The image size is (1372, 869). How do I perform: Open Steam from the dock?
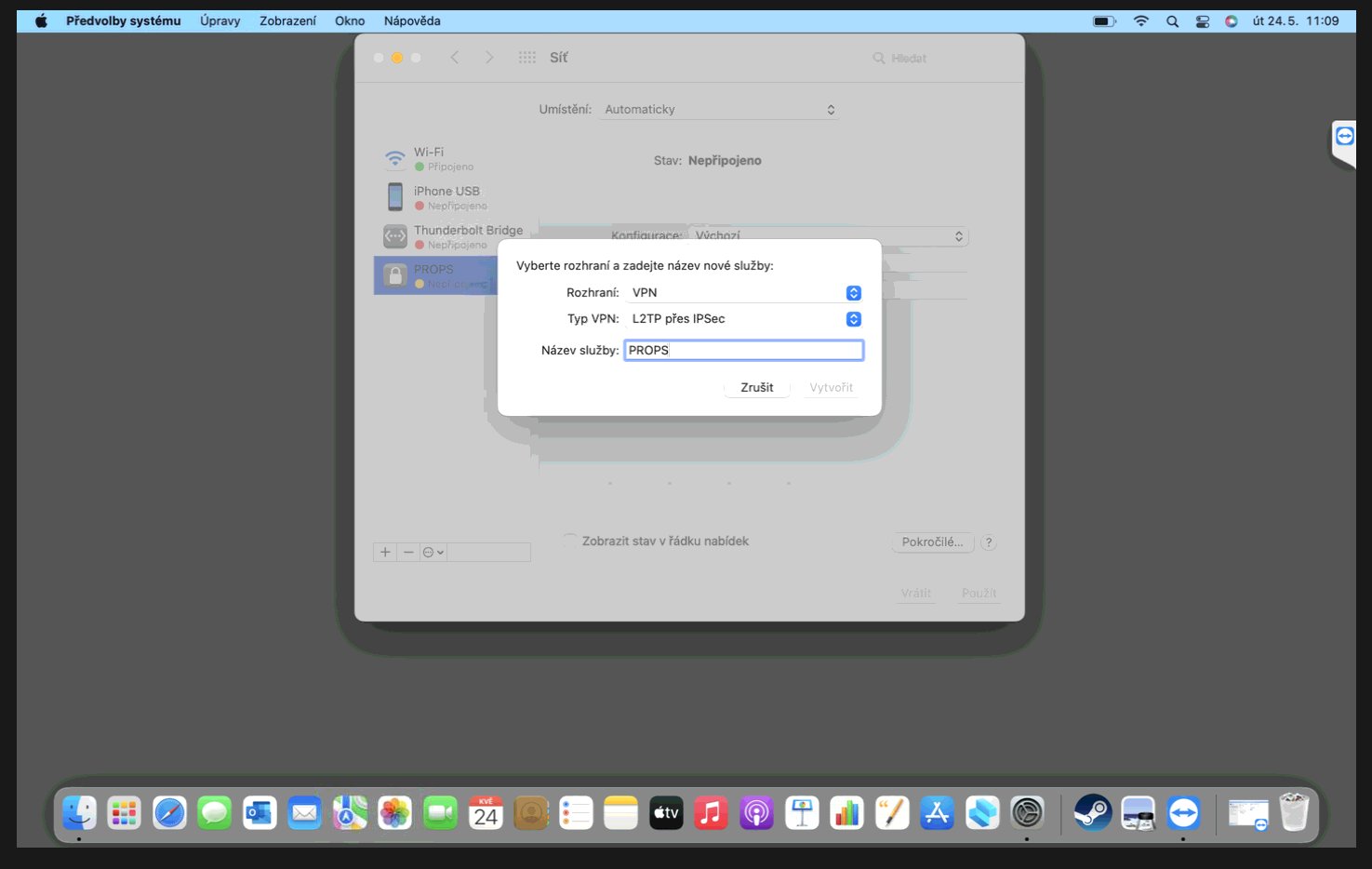1093,813
